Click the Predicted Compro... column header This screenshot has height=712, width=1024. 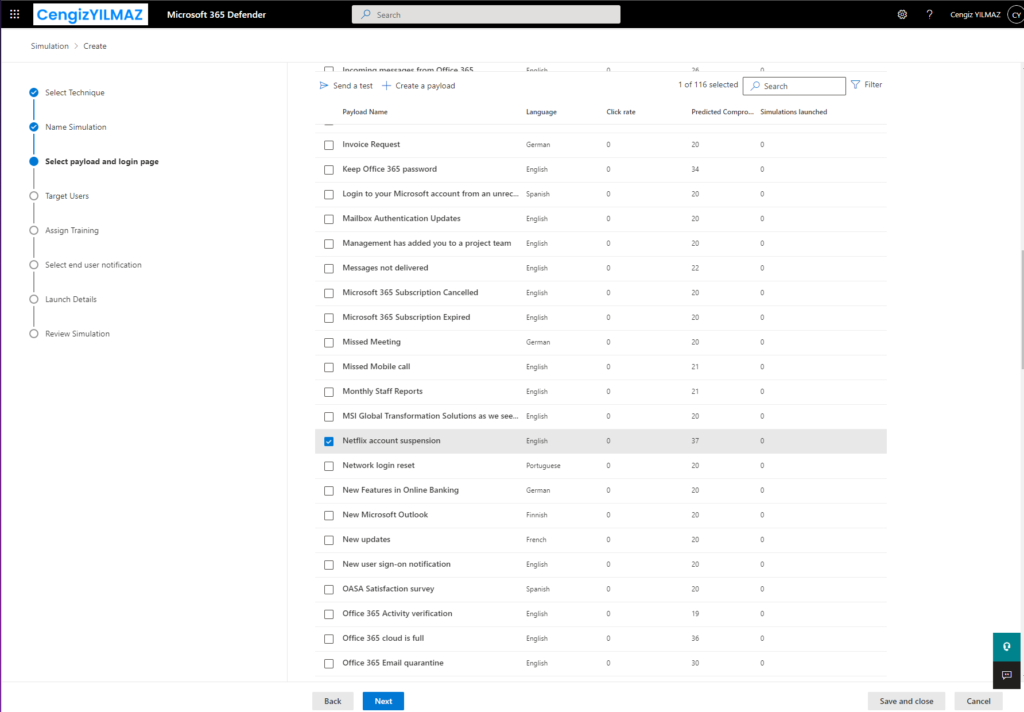(722, 112)
